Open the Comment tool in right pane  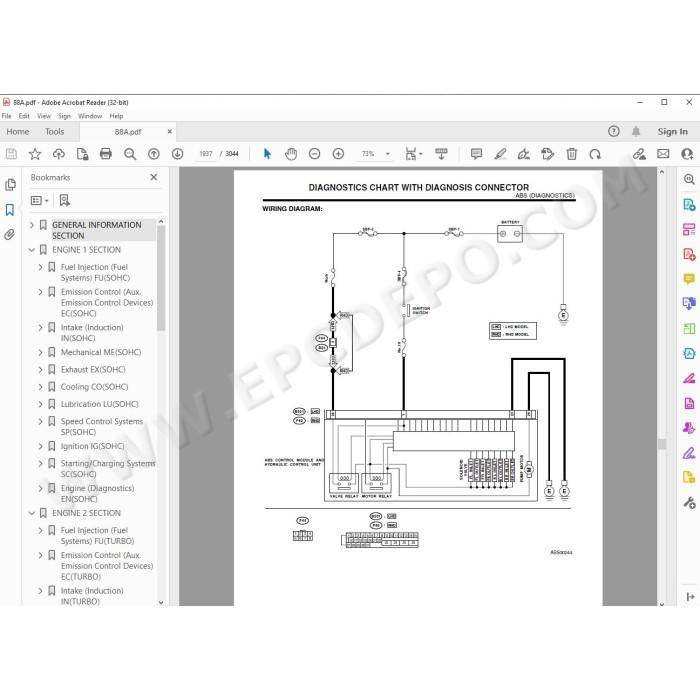tap(689, 279)
